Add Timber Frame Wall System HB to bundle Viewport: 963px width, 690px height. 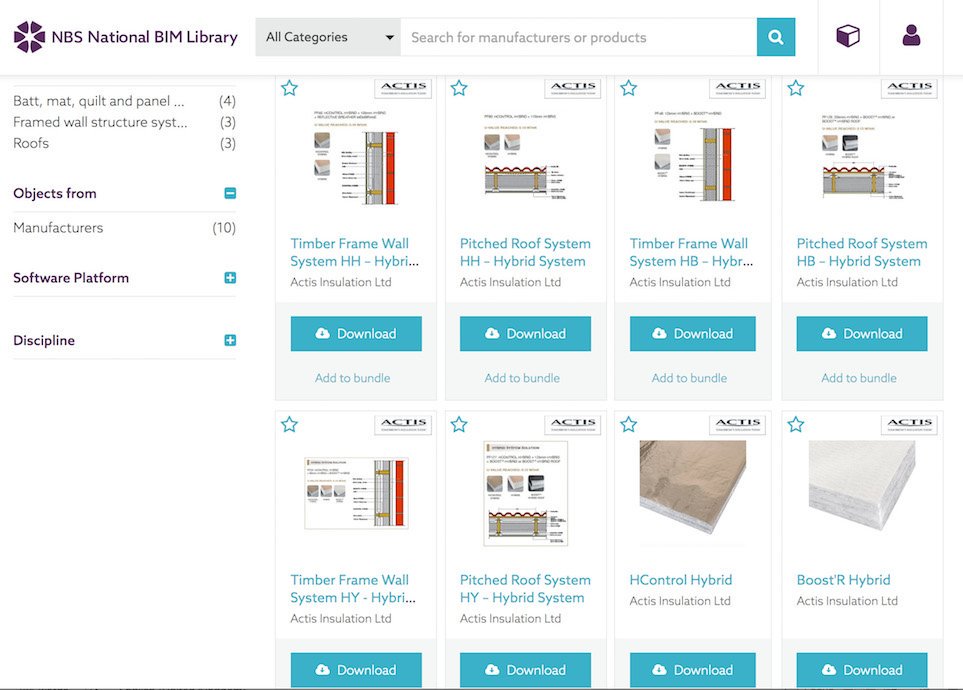689,378
